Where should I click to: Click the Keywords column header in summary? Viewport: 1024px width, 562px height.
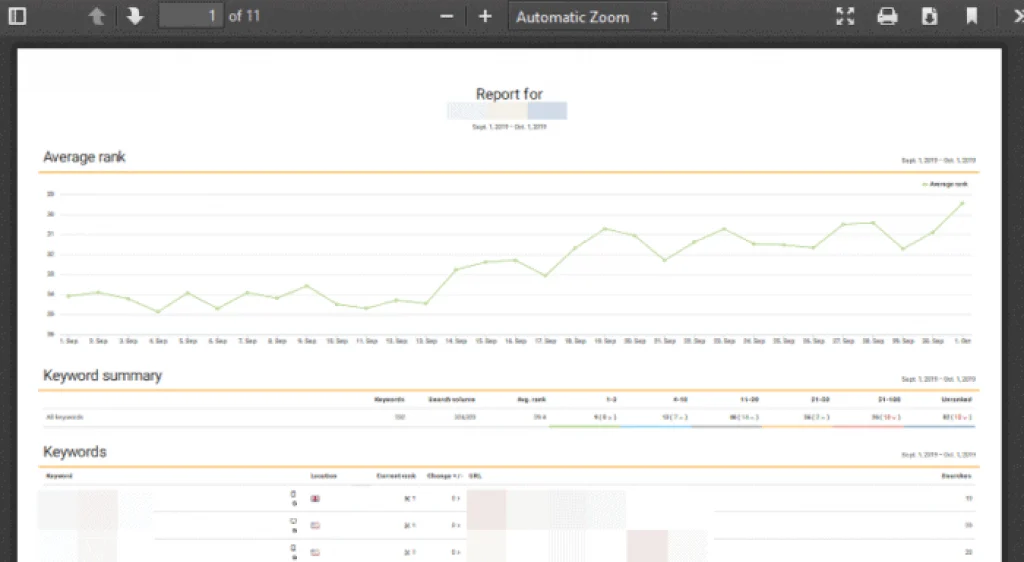tap(389, 399)
